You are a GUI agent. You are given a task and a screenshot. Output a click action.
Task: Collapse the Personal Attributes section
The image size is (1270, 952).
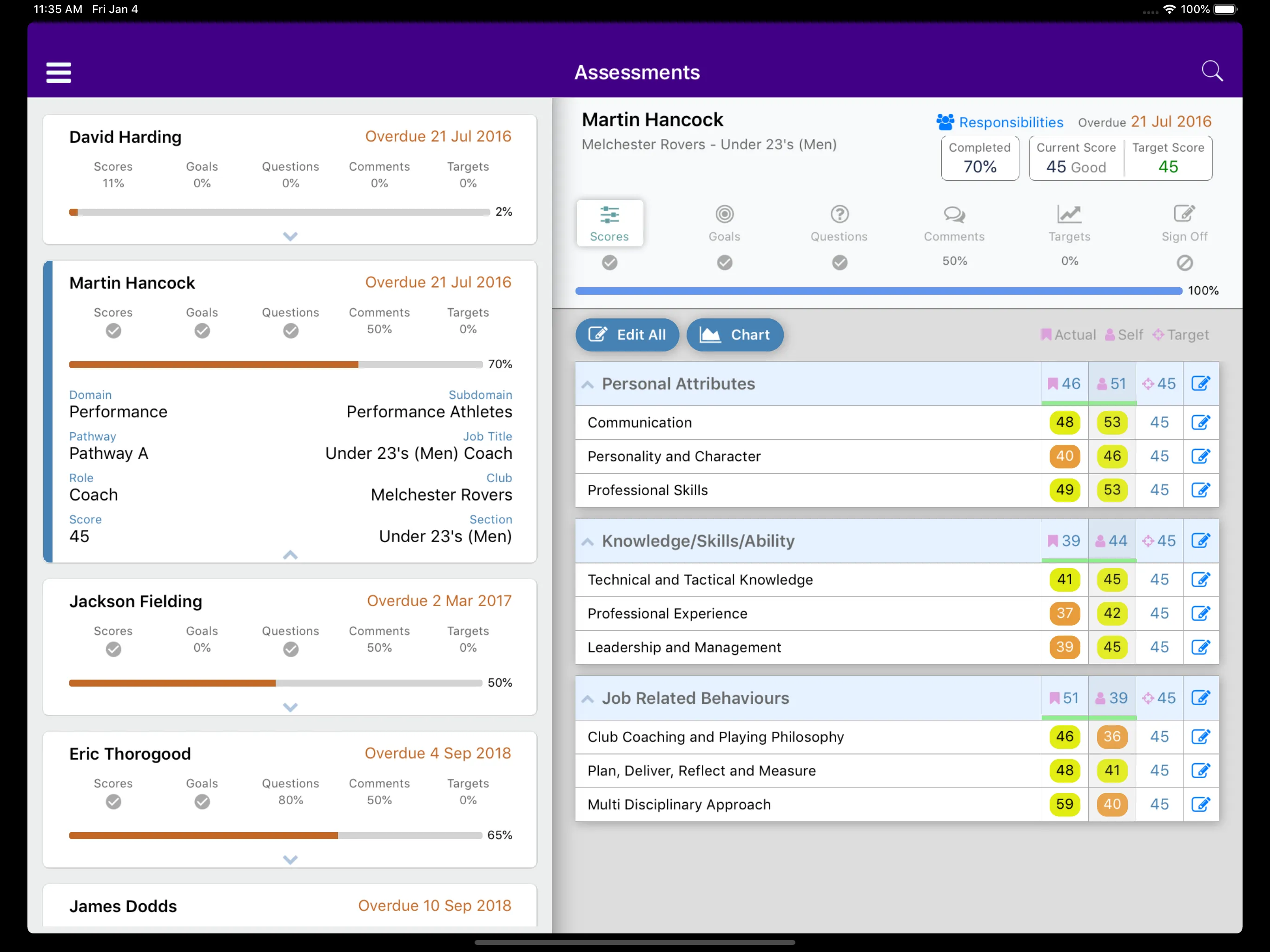pyautogui.click(x=587, y=385)
